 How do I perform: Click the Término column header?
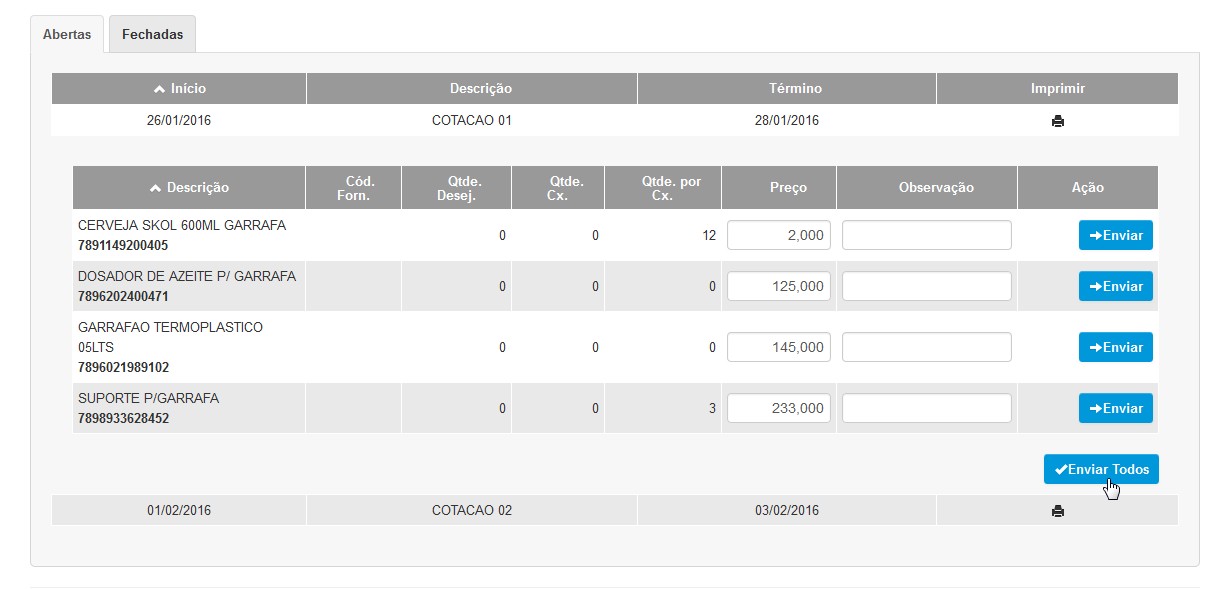(x=786, y=89)
